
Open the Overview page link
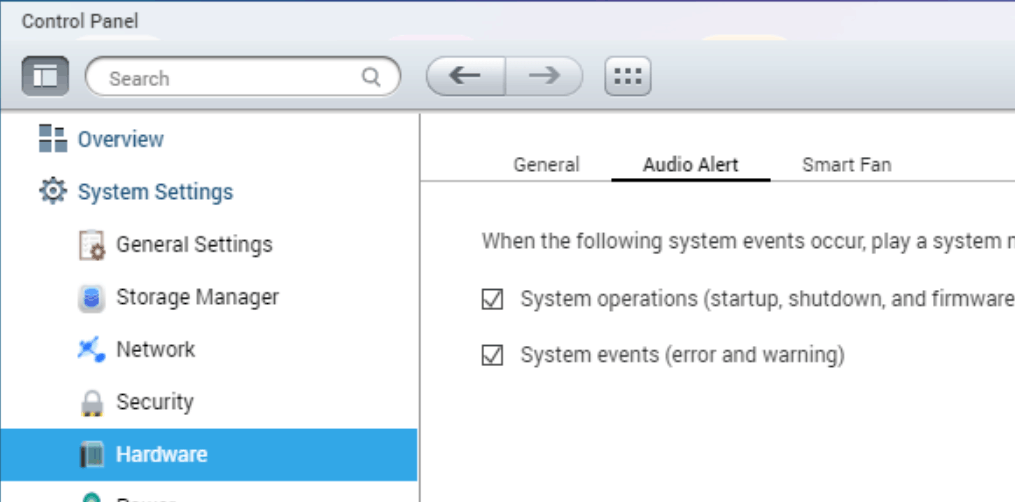[121, 139]
